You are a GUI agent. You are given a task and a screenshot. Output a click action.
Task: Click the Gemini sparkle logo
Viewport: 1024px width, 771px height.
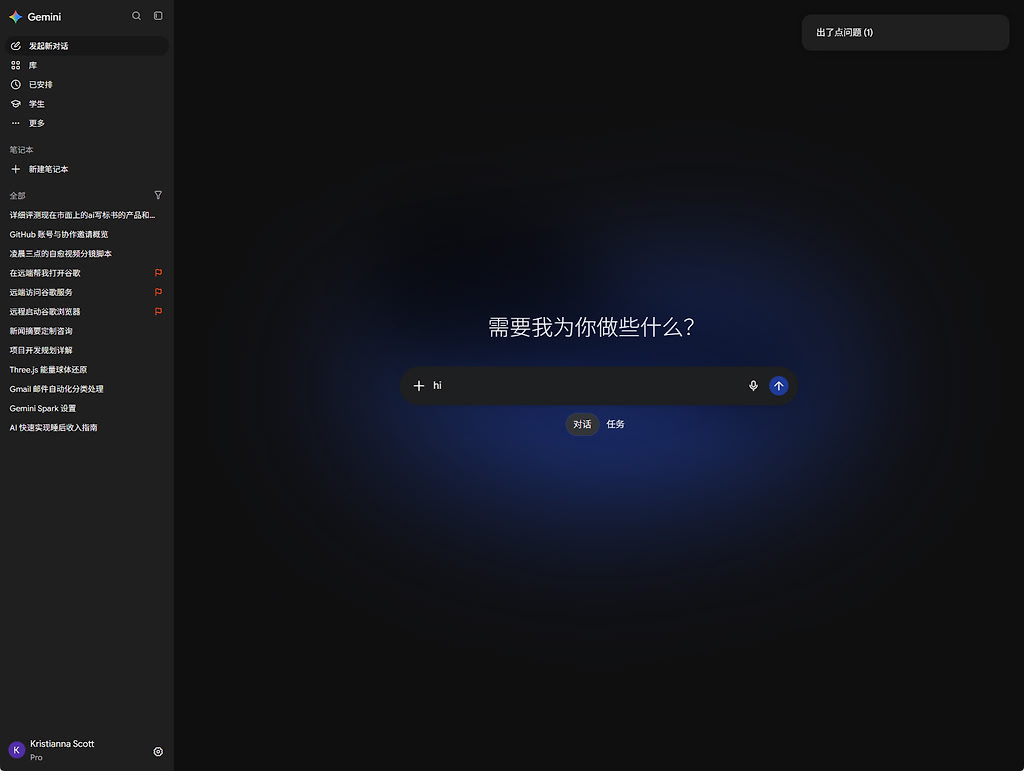click(16, 17)
